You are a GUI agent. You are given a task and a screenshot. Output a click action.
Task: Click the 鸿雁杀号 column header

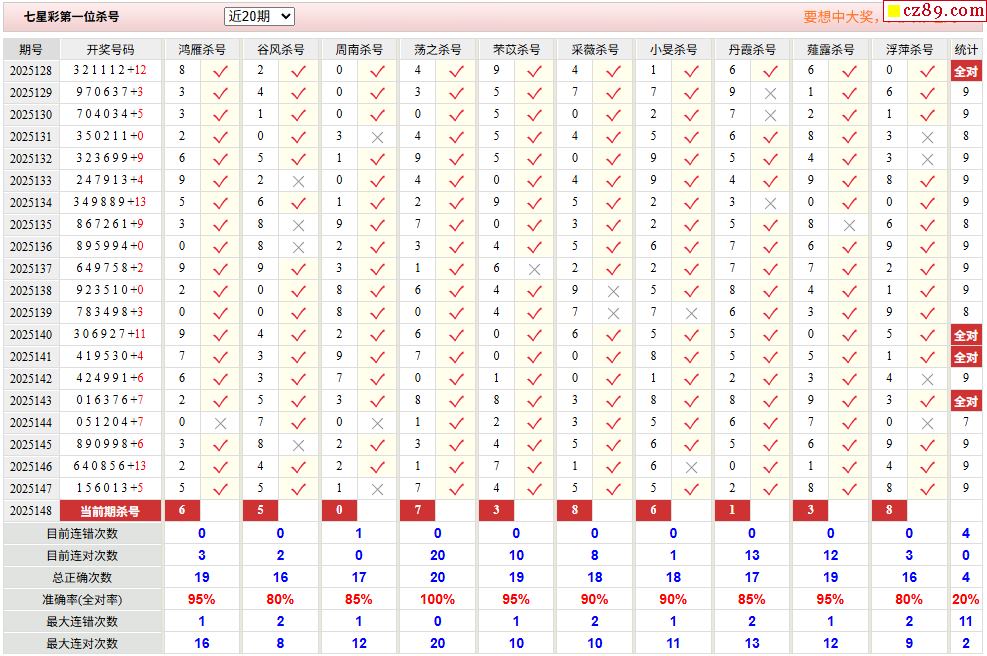click(x=201, y=49)
